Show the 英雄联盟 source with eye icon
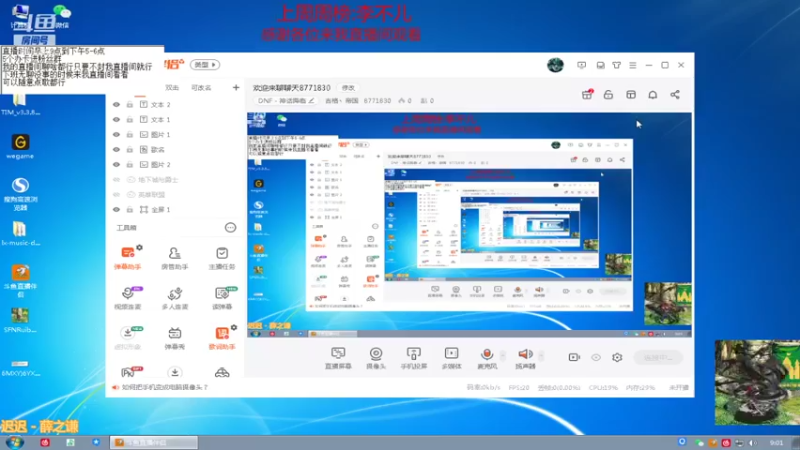This screenshot has height=450, width=800. coord(116,194)
